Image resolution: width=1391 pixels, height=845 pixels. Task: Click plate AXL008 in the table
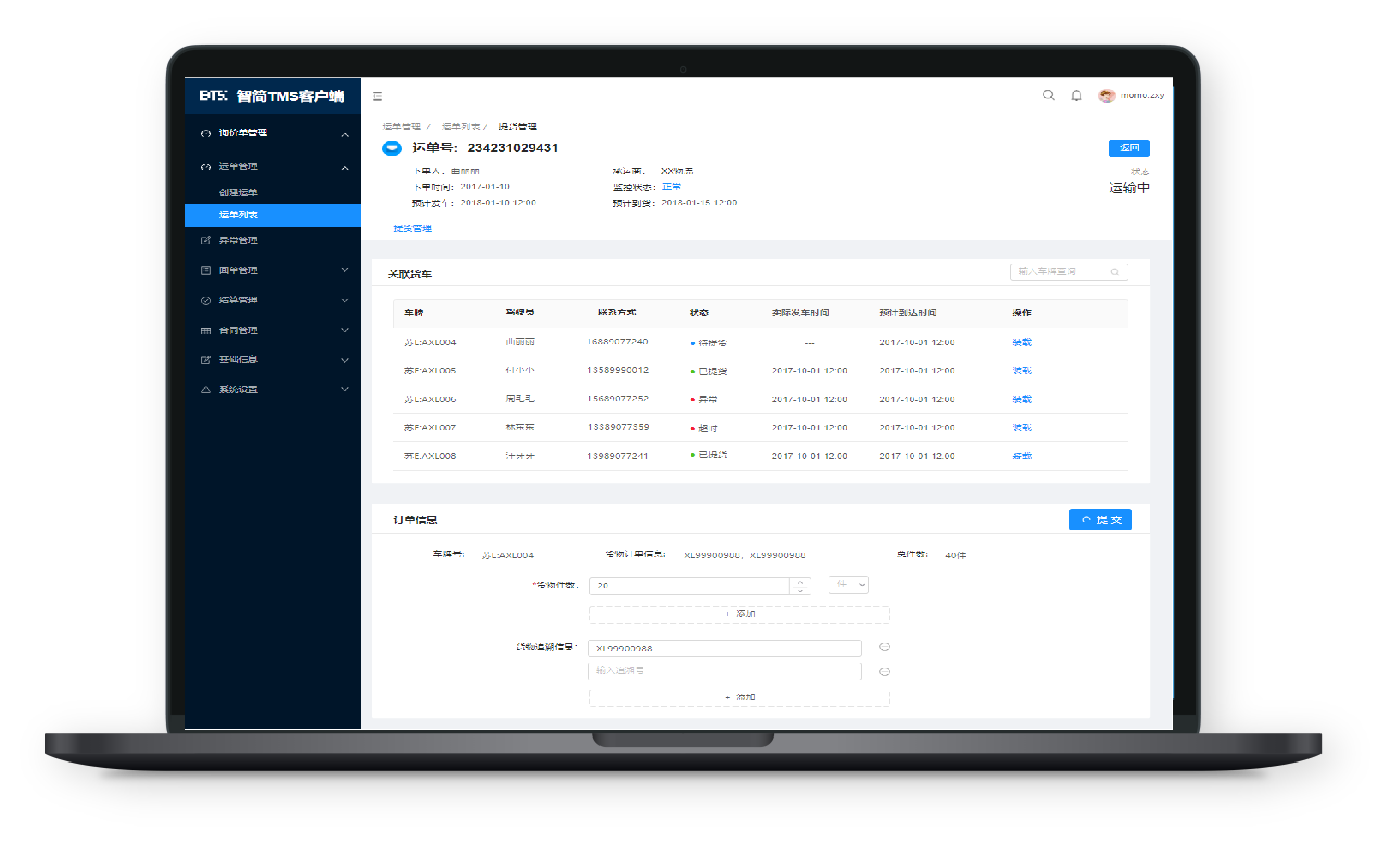coord(430,456)
